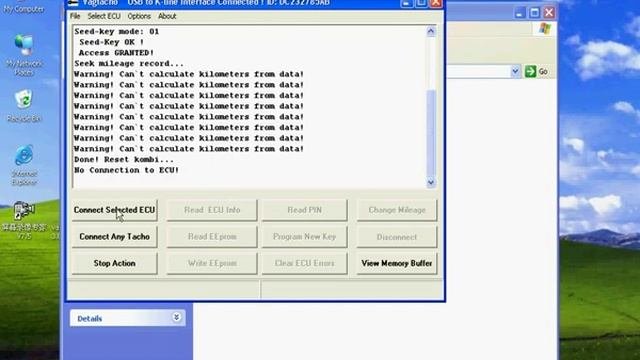
Task: Click 'Seek mileage record...' log line
Action: 129,64
